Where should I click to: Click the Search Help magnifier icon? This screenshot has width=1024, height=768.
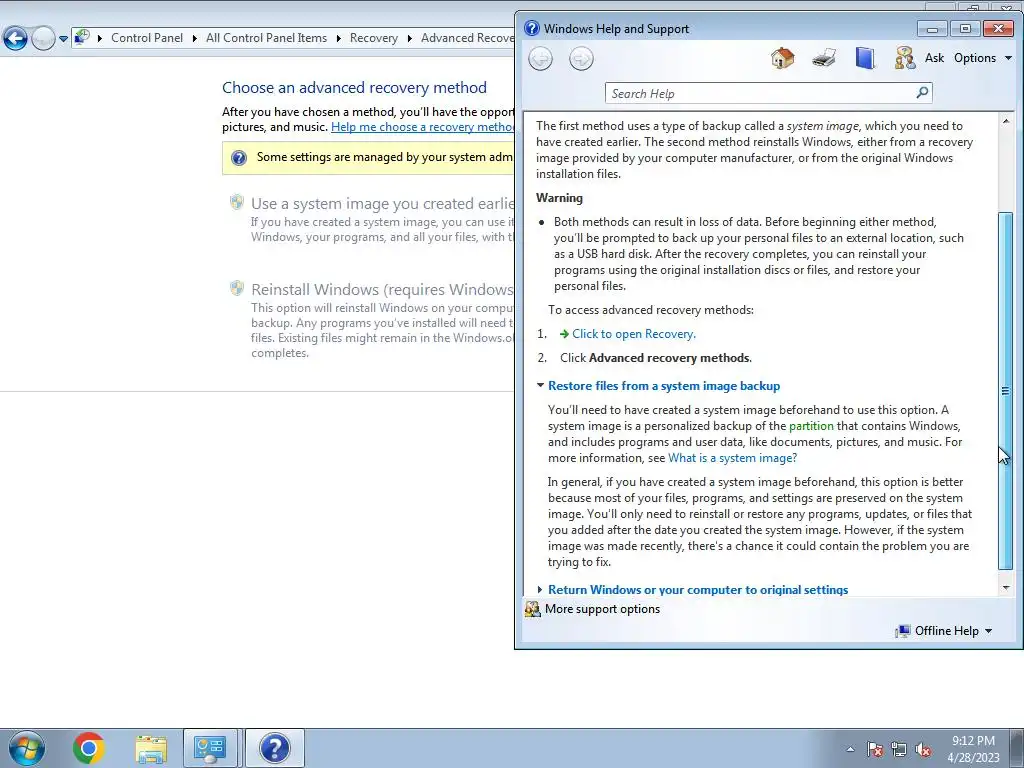click(x=922, y=93)
